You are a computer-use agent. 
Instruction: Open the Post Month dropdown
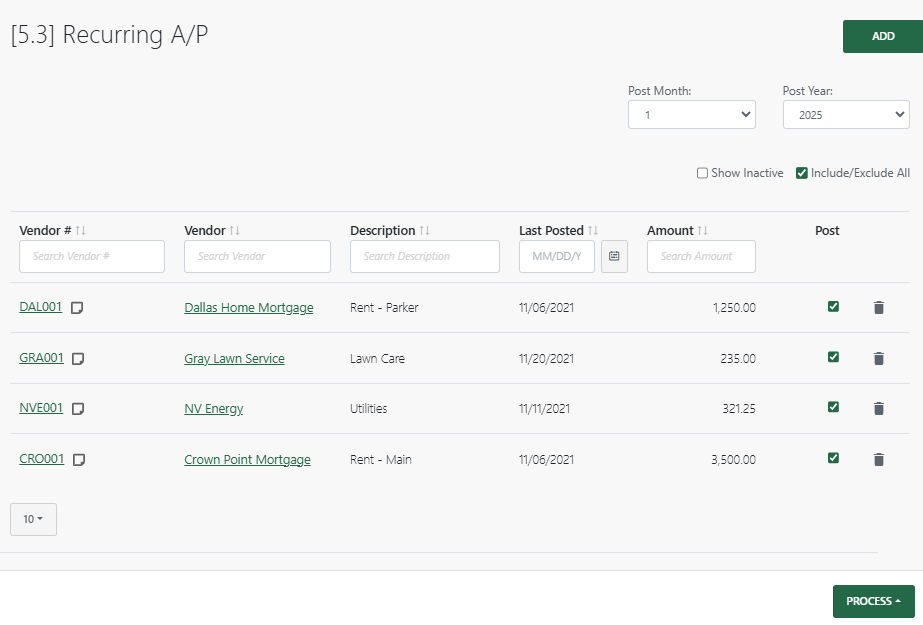(691, 114)
